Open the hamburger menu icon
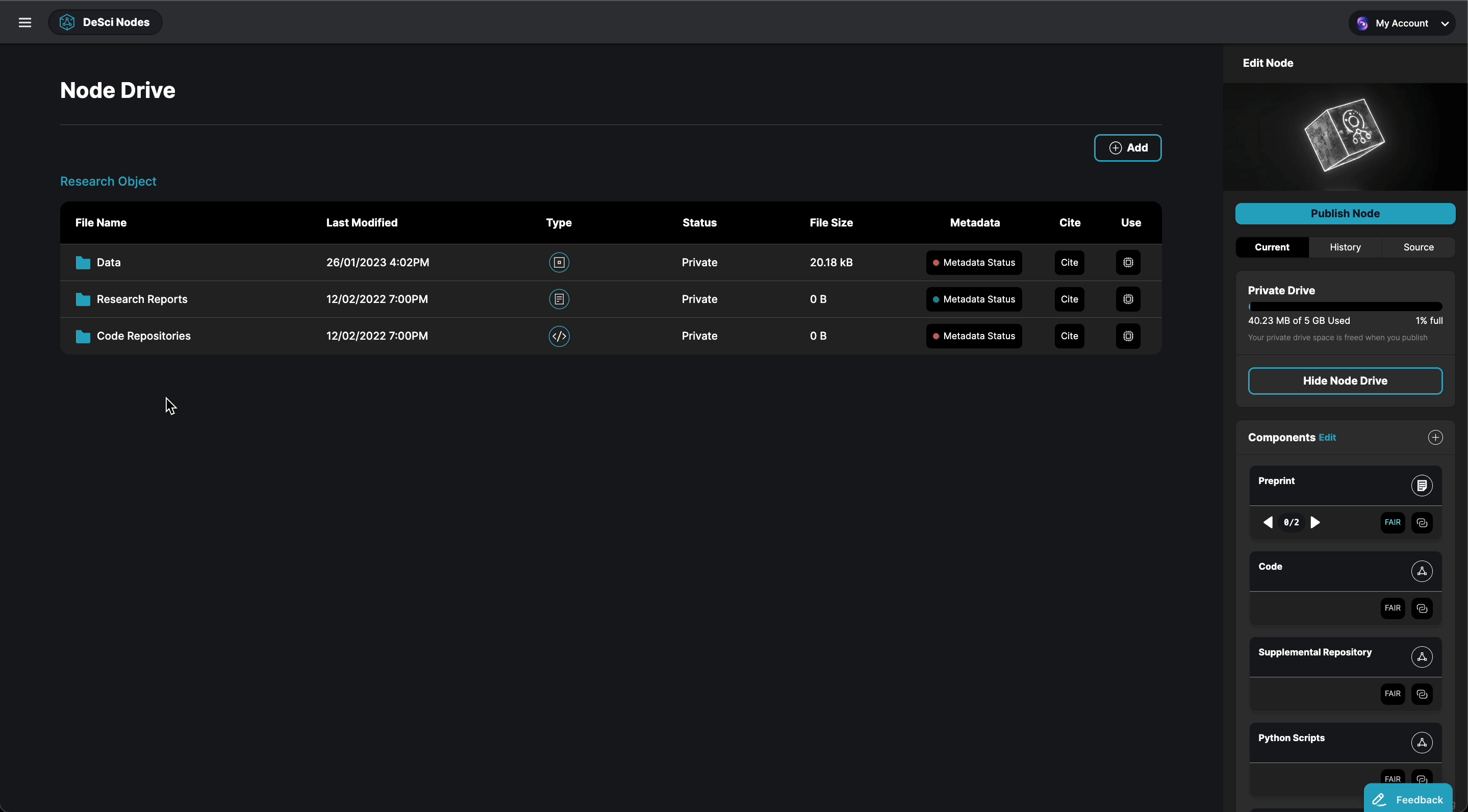 click(24, 22)
